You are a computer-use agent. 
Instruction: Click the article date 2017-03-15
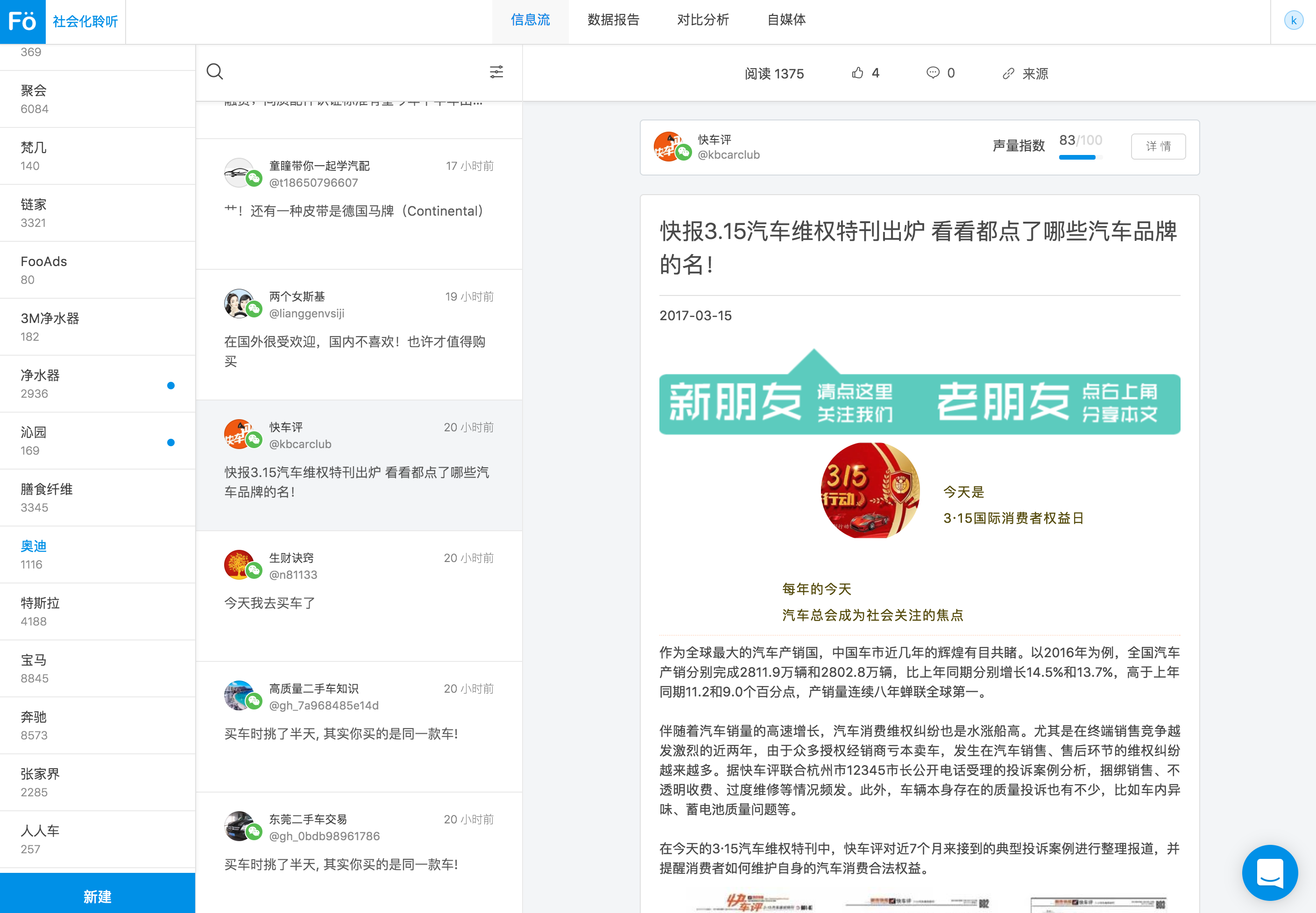[695, 315]
